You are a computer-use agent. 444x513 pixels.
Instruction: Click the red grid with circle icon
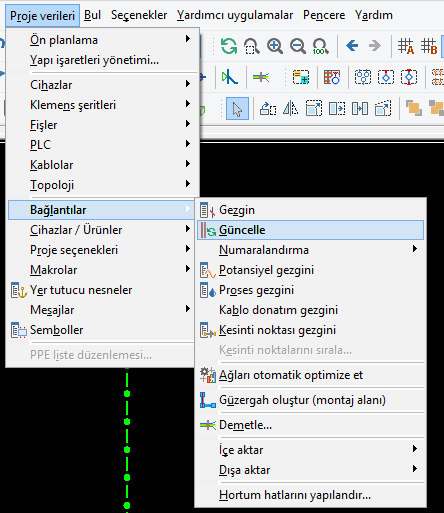332,77
